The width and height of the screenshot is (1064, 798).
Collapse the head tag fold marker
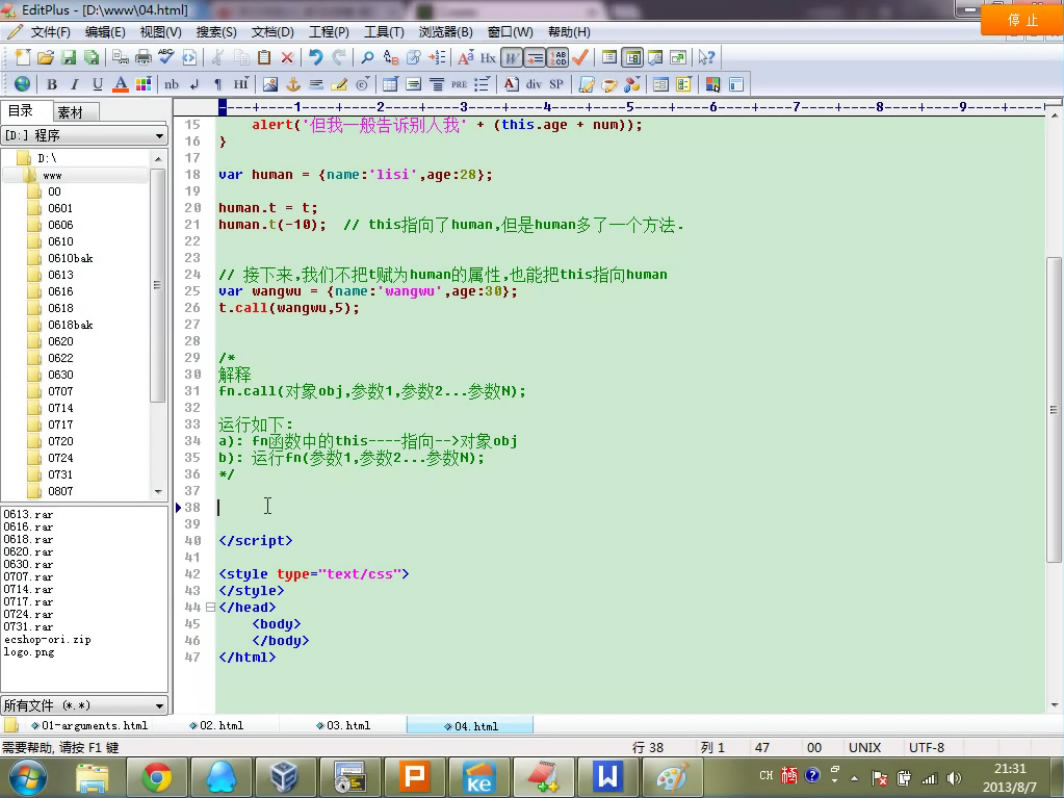(210, 607)
